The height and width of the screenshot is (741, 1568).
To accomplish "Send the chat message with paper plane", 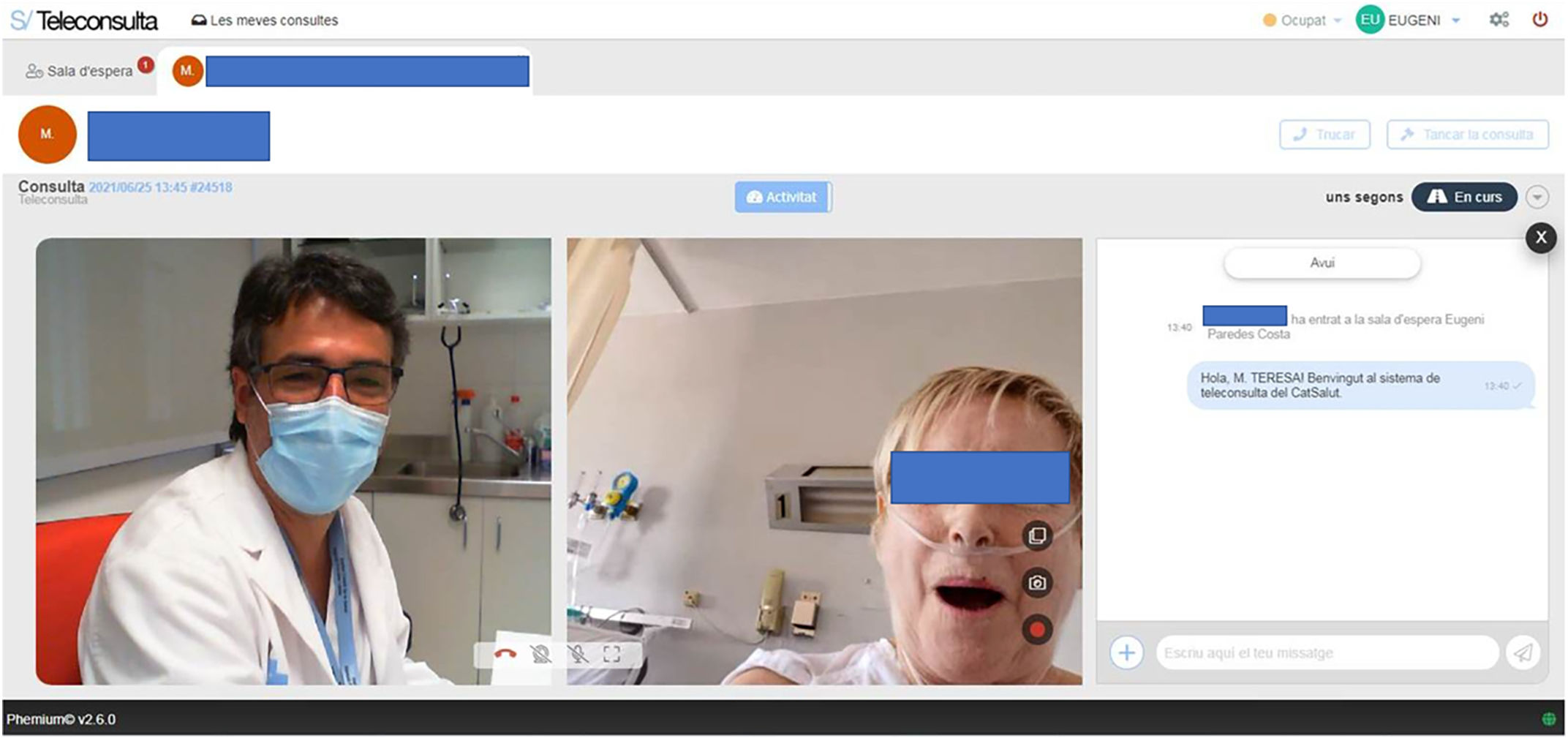I will (1523, 652).
